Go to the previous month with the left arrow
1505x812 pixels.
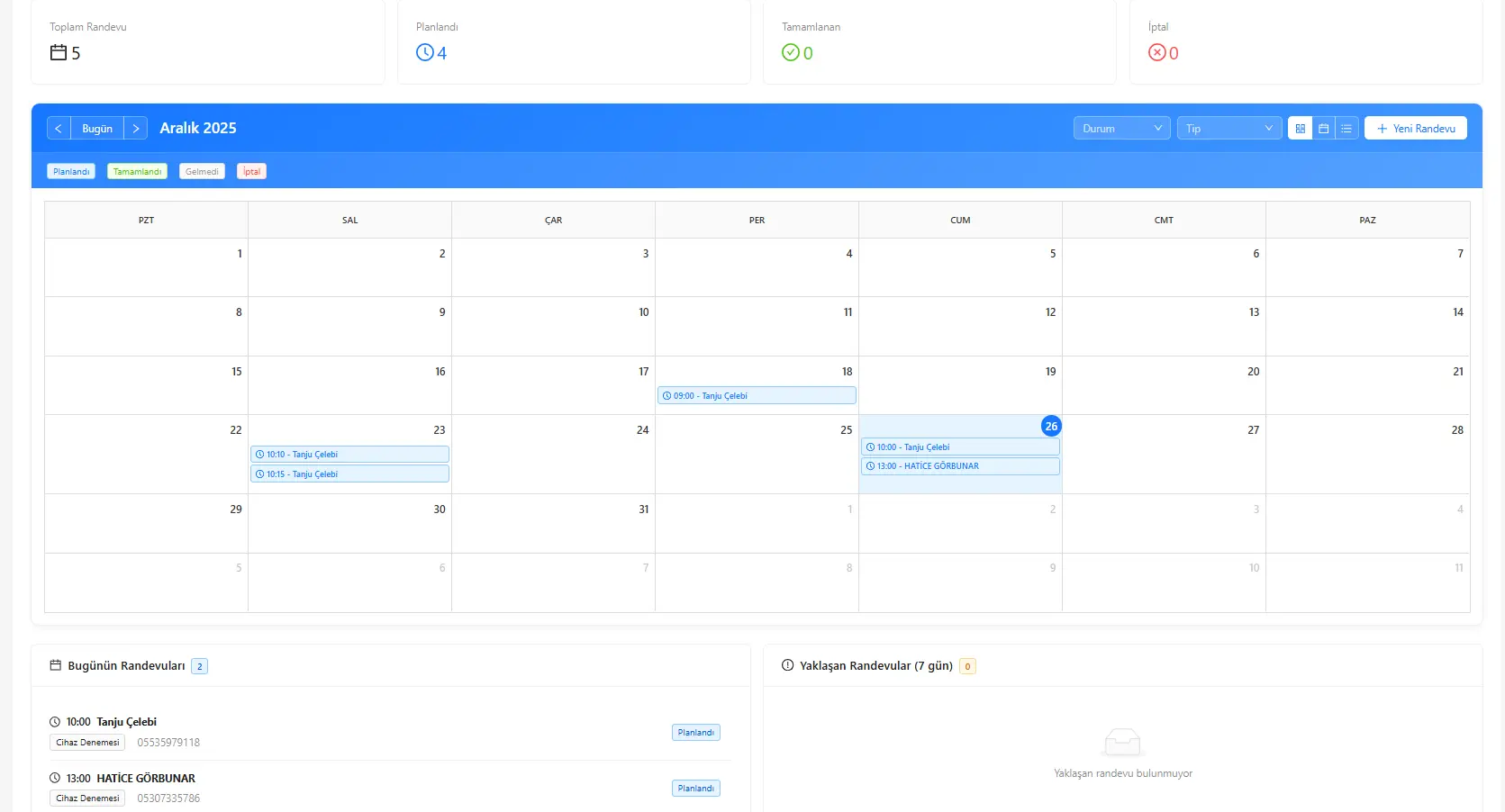click(x=59, y=129)
